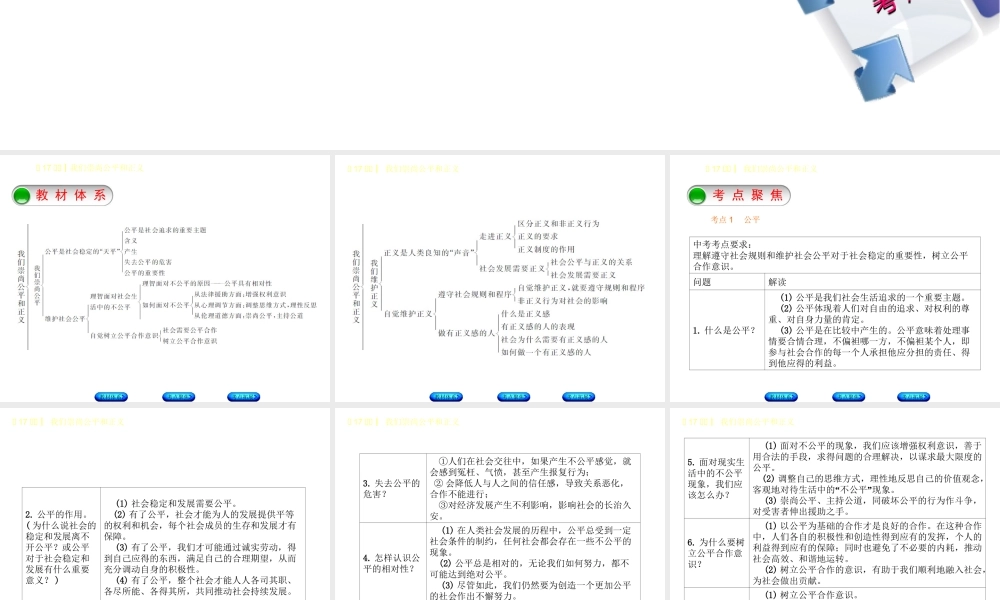Click question cell 5. 面对现实生活中的不公平现象
Viewport: 1000px width, 600px height.
pos(716,478)
